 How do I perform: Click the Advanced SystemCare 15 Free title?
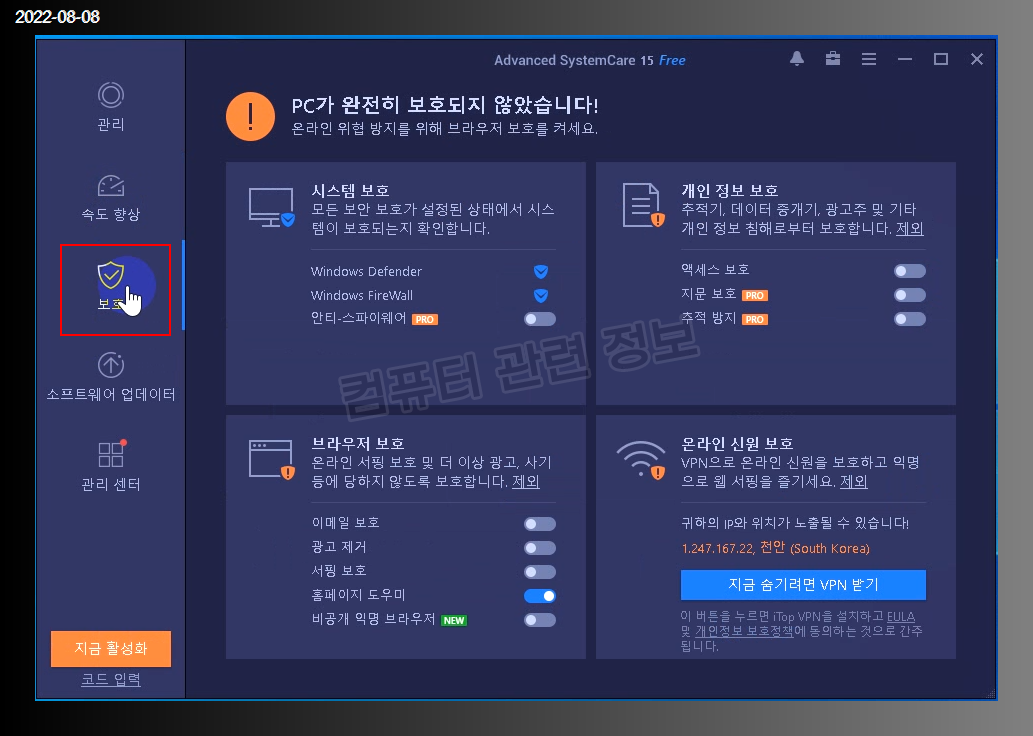point(590,60)
